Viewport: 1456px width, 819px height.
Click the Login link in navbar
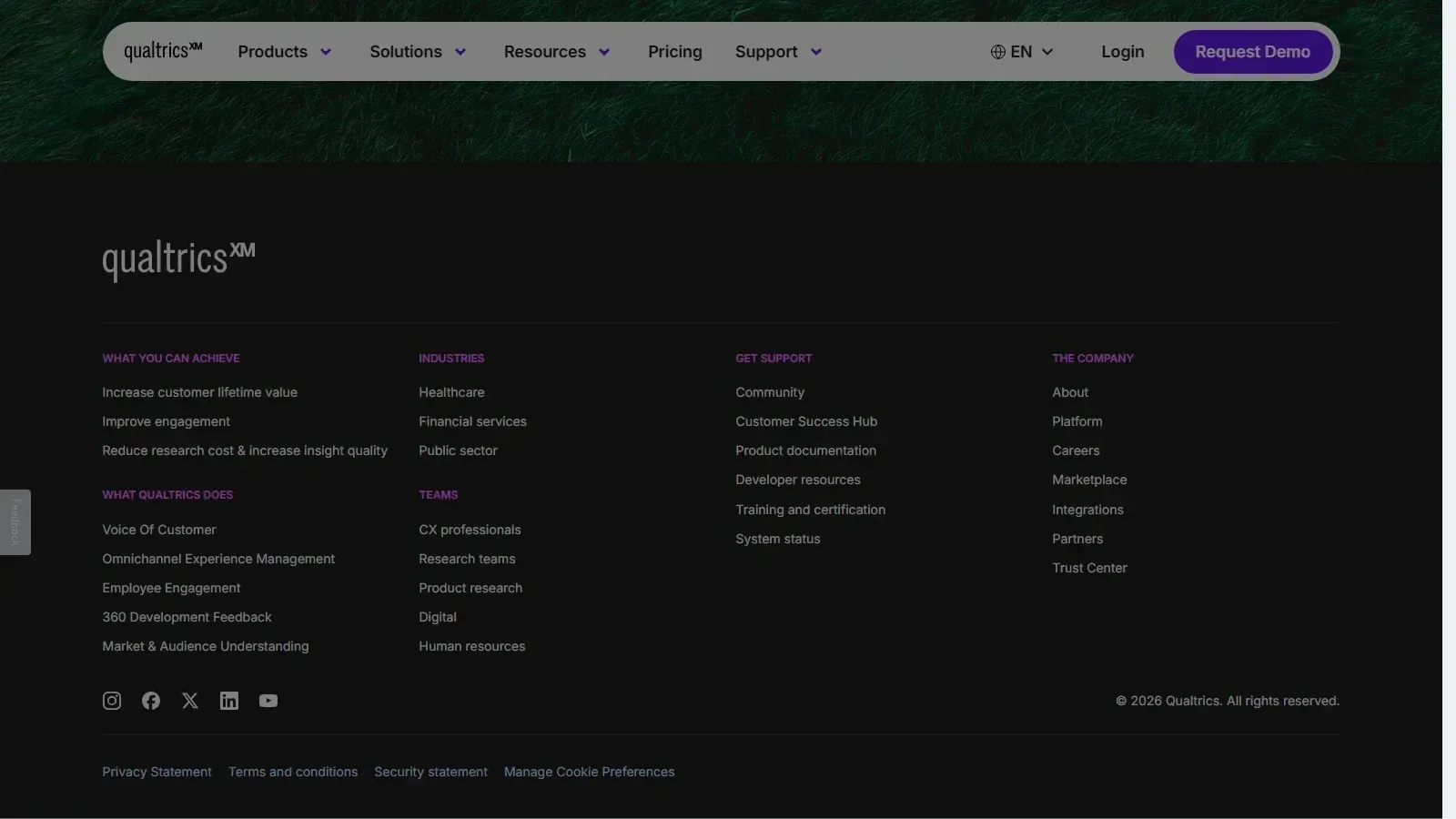(1123, 52)
